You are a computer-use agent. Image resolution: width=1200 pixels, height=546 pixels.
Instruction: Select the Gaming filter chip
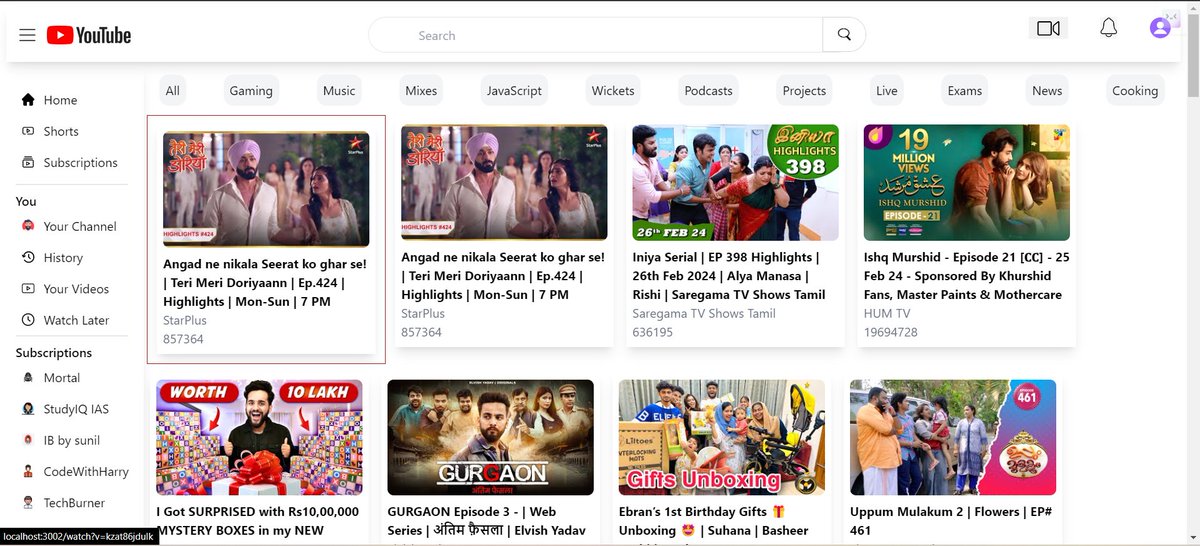point(251,90)
